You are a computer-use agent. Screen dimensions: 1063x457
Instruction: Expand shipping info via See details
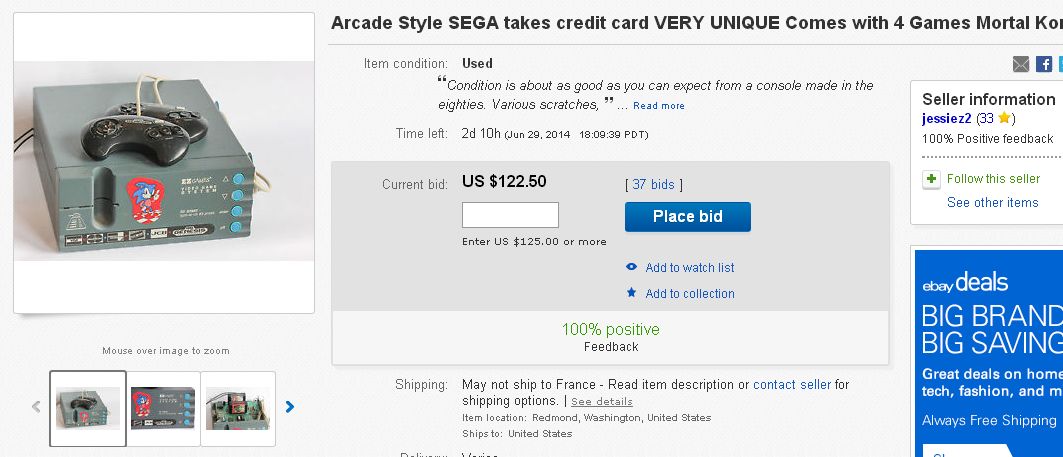(x=601, y=401)
